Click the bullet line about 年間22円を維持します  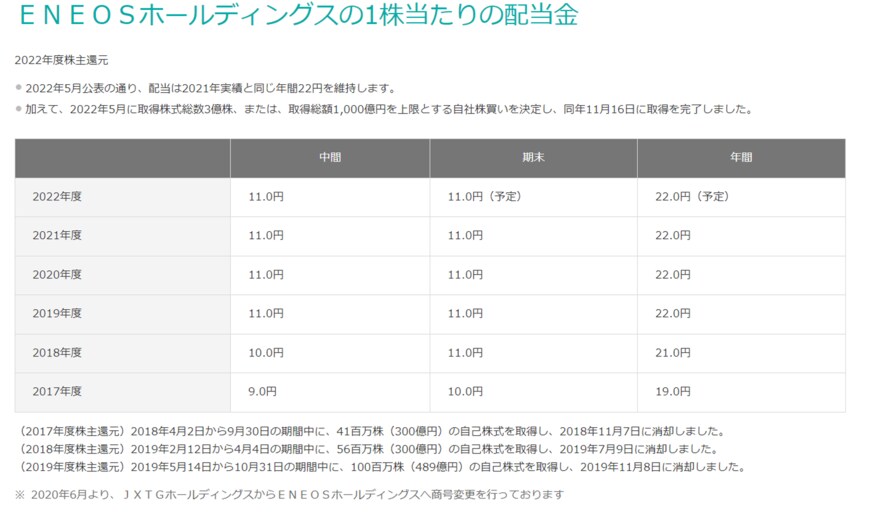tap(210, 88)
